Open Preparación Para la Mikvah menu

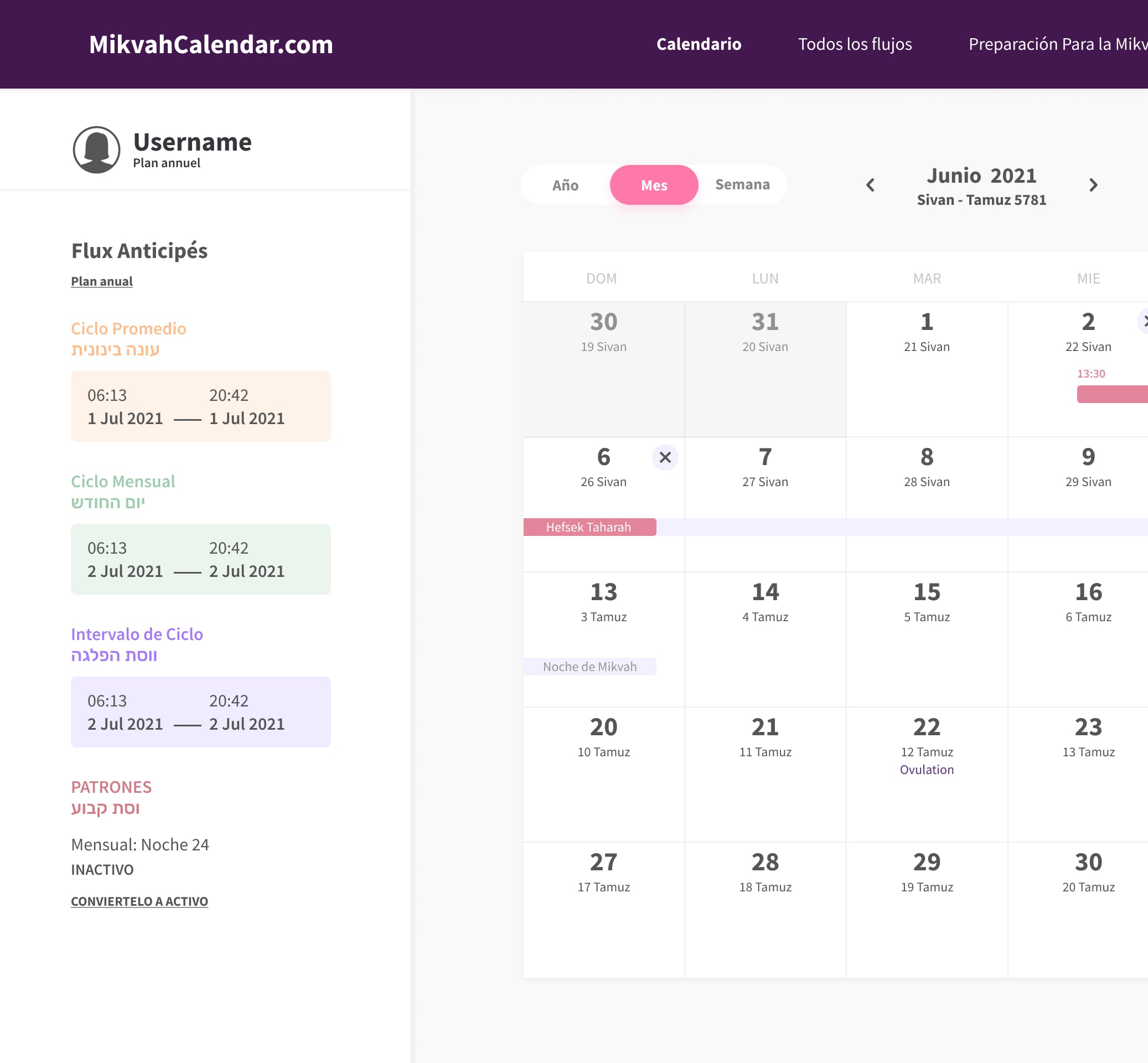pos(1057,44)
